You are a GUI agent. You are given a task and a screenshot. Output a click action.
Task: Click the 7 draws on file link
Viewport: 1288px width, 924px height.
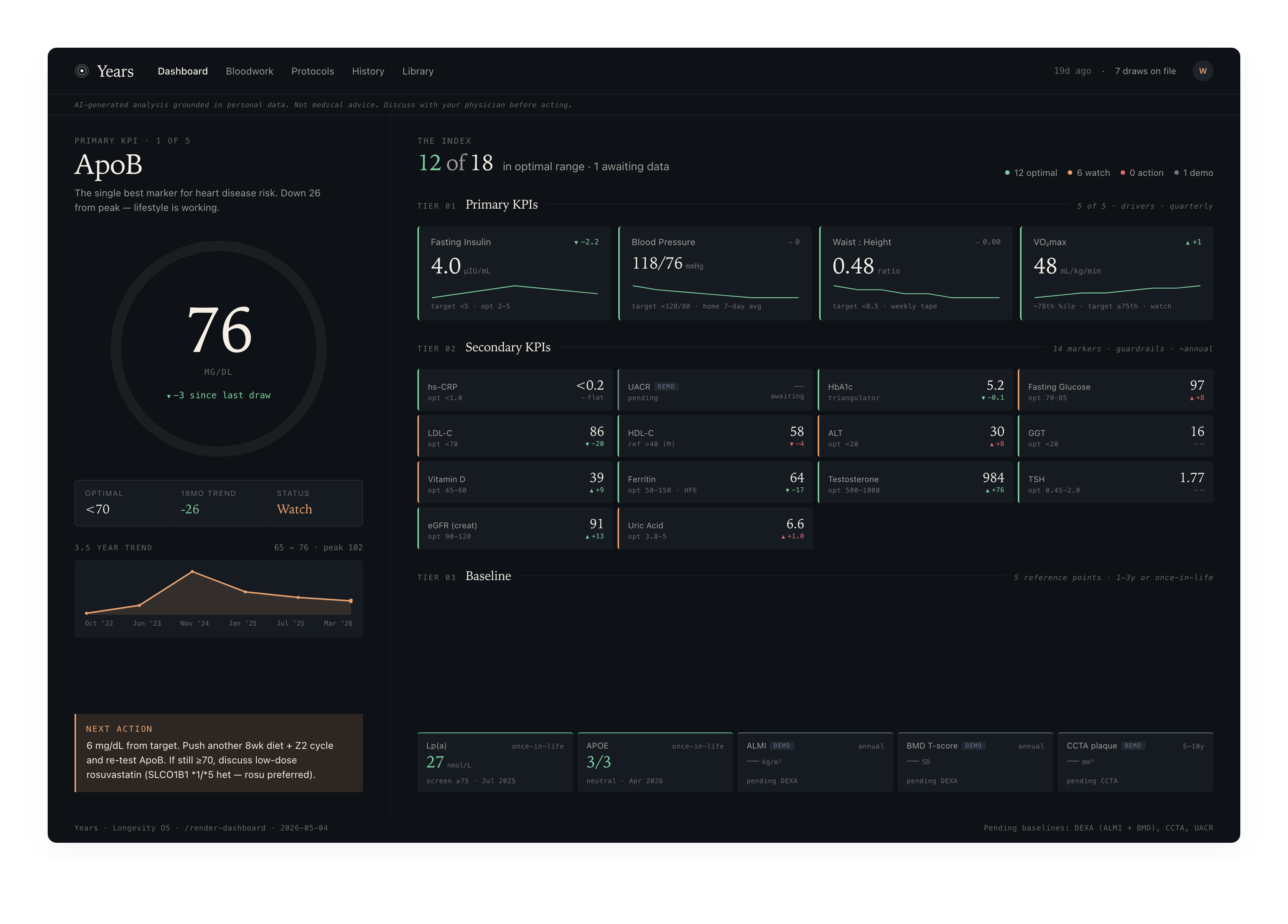pyautogui.click(x=1145, y=71)
